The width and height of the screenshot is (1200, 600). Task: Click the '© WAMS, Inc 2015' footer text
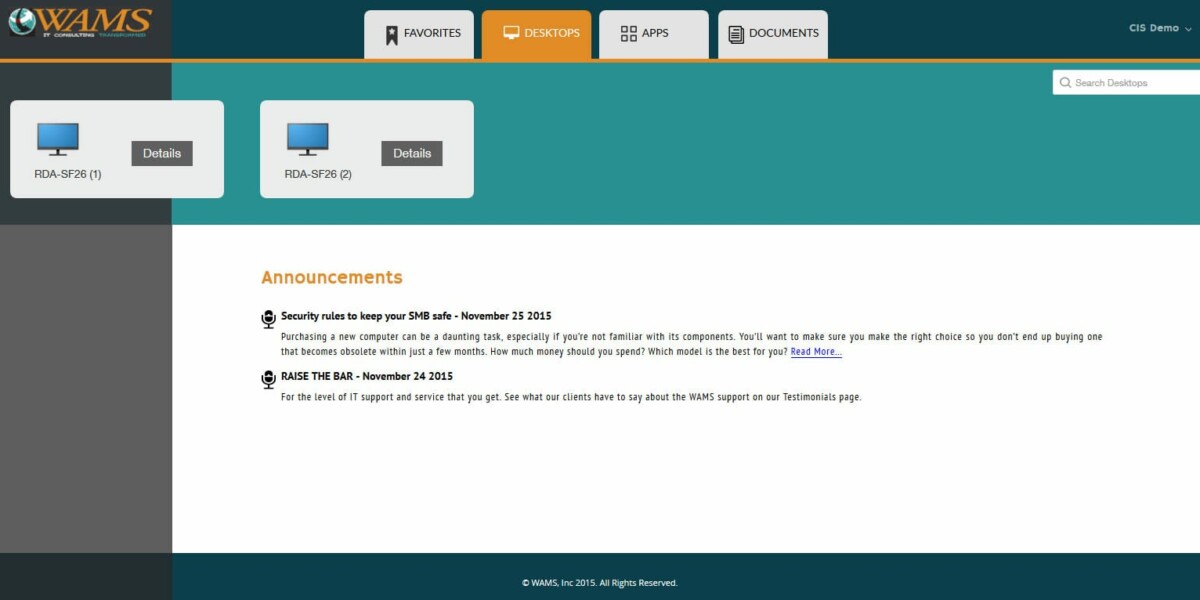coord(600,582)
